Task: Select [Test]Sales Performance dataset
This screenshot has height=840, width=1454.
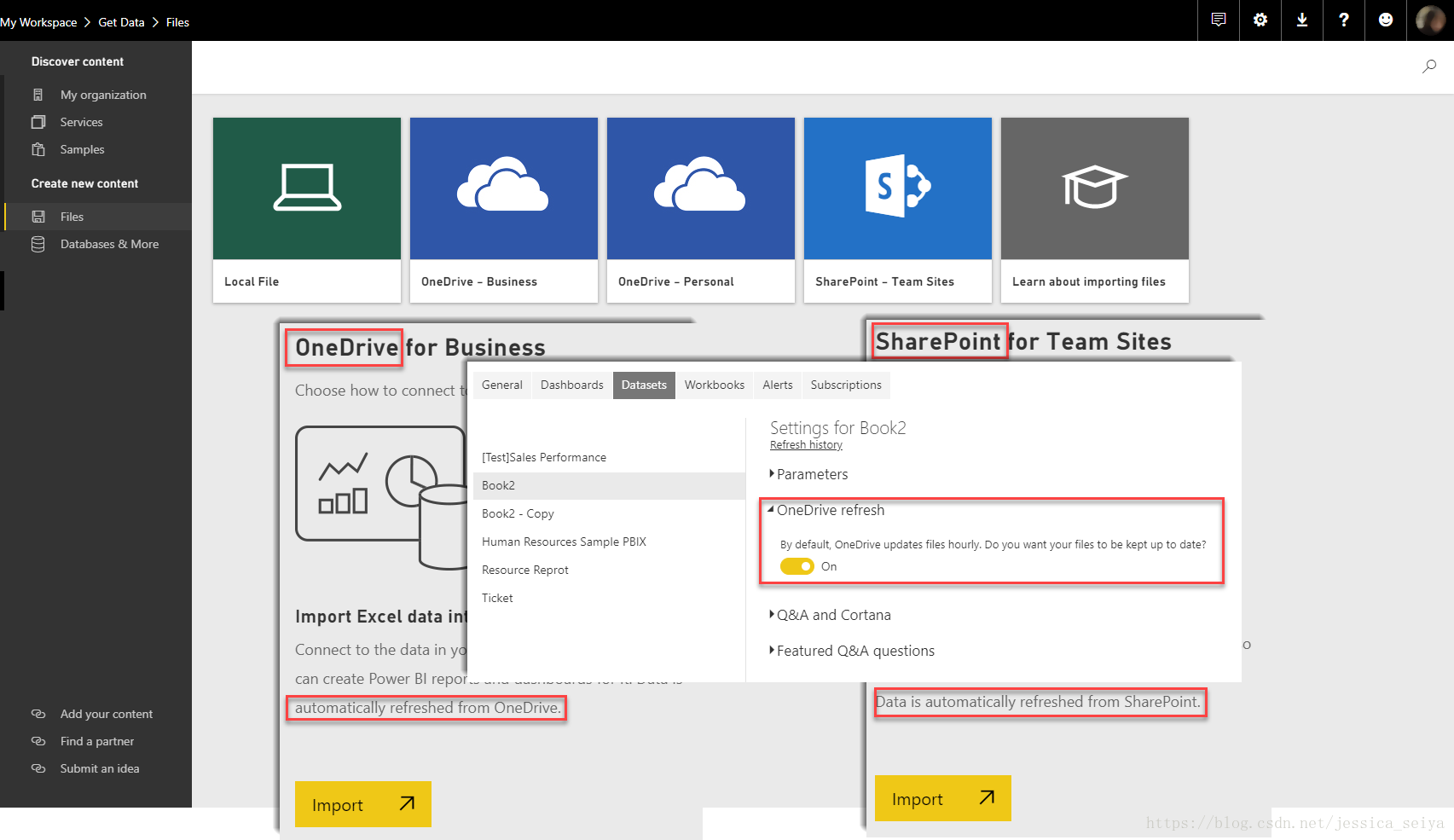Action: click(609, 457)
